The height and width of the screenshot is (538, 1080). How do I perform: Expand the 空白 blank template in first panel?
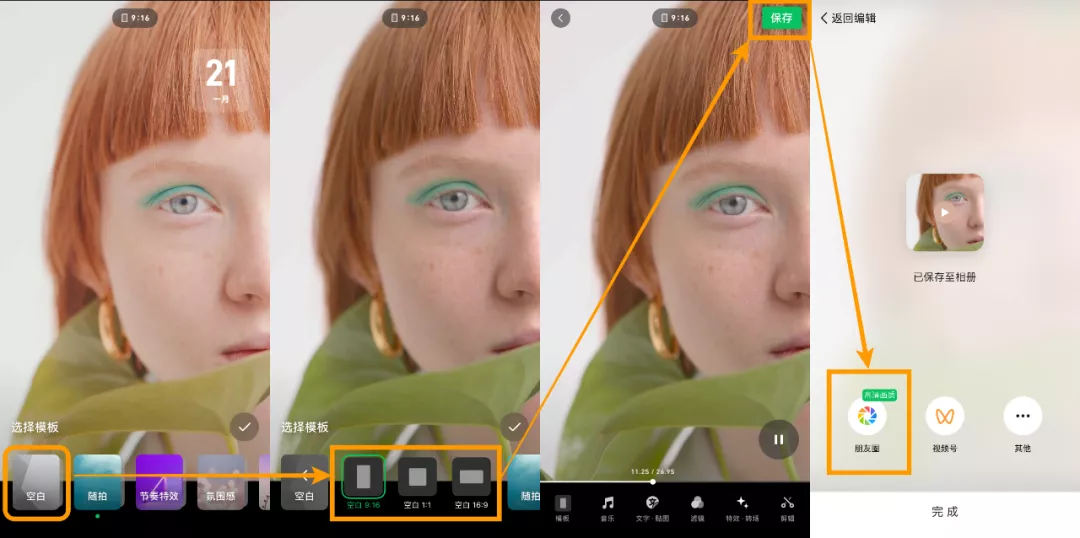[36, 481]
